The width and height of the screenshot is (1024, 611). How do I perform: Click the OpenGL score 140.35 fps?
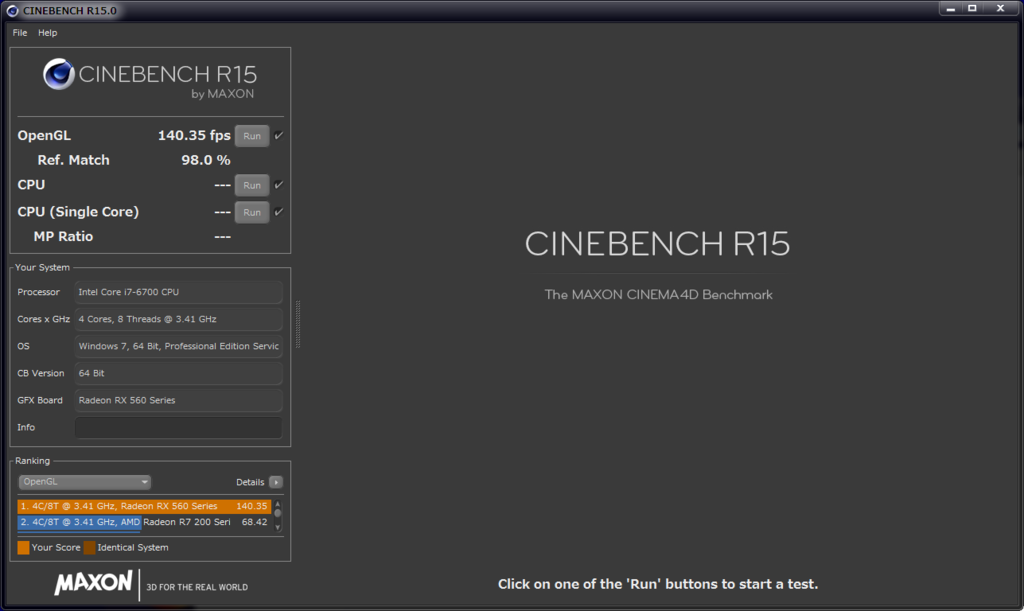point(194,136)
